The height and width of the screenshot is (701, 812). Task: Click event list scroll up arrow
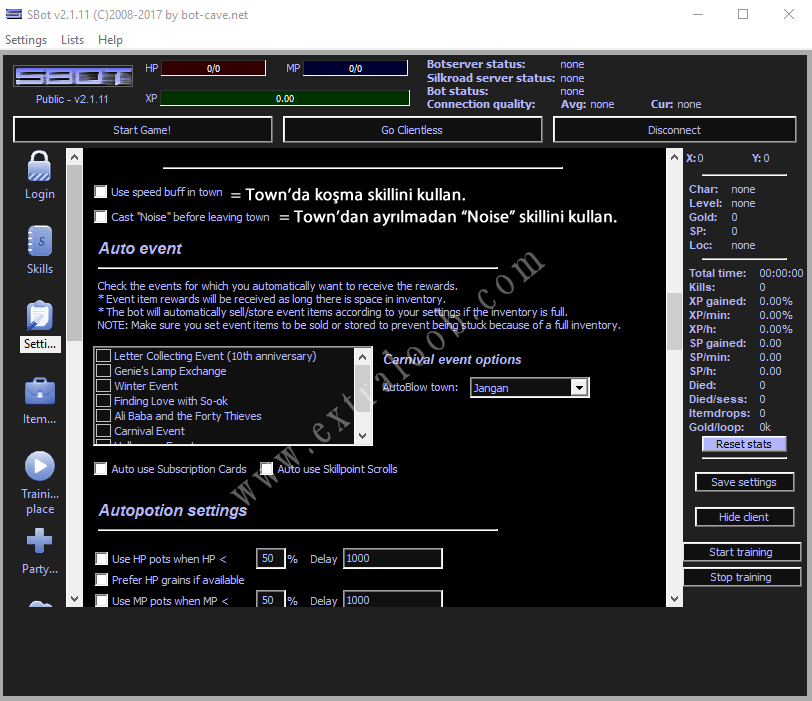point(362,357)
